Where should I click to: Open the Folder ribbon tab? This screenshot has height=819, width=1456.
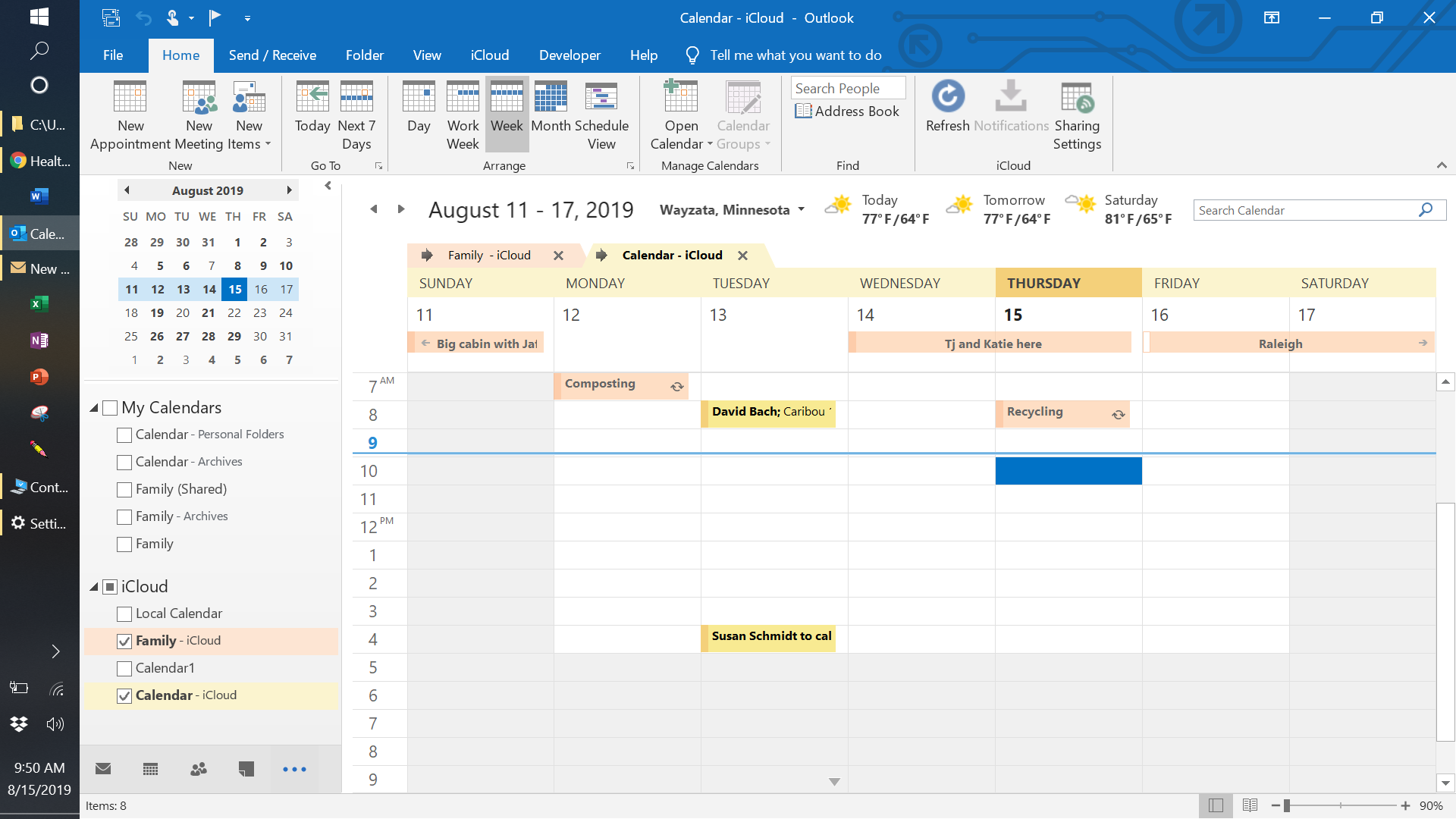click(x=365, y=55)
